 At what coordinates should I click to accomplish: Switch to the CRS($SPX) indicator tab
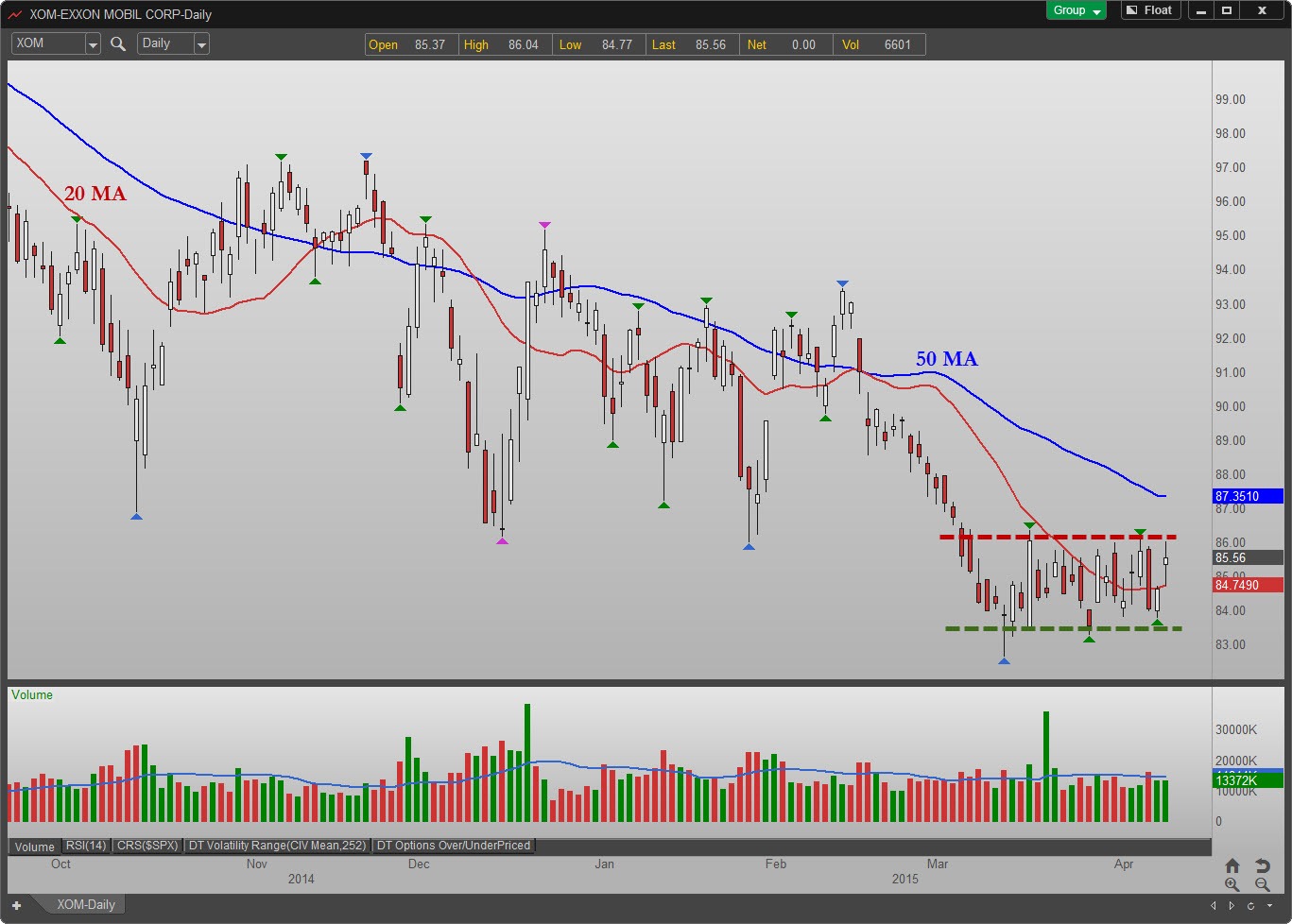pos(147,846)
